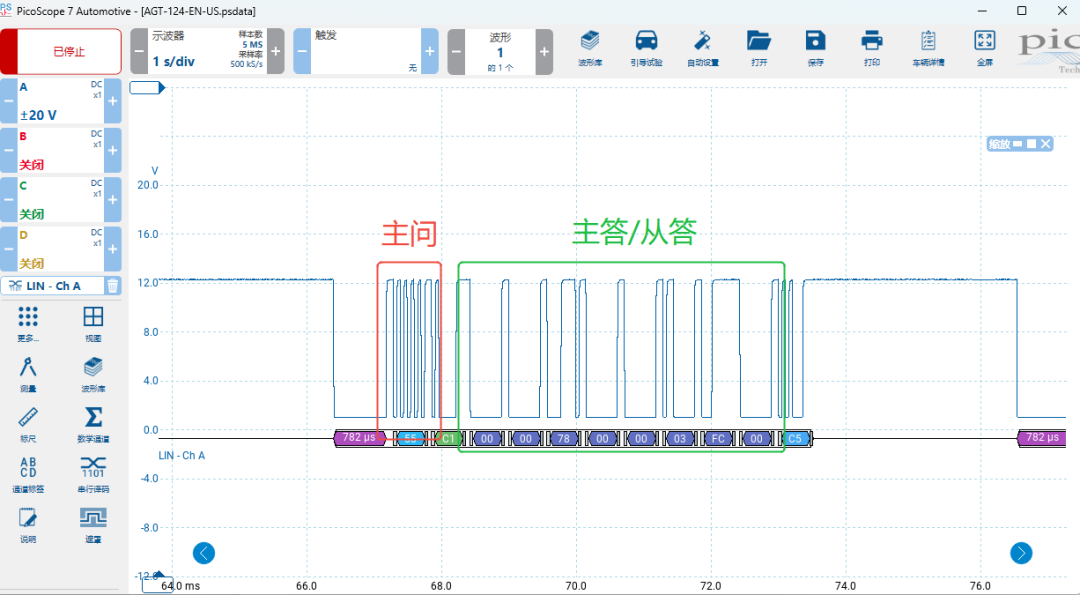This screenshot has height=595, width=1080.
Task: Increase trigger setting plus button
Action: [x=430, y=52]
